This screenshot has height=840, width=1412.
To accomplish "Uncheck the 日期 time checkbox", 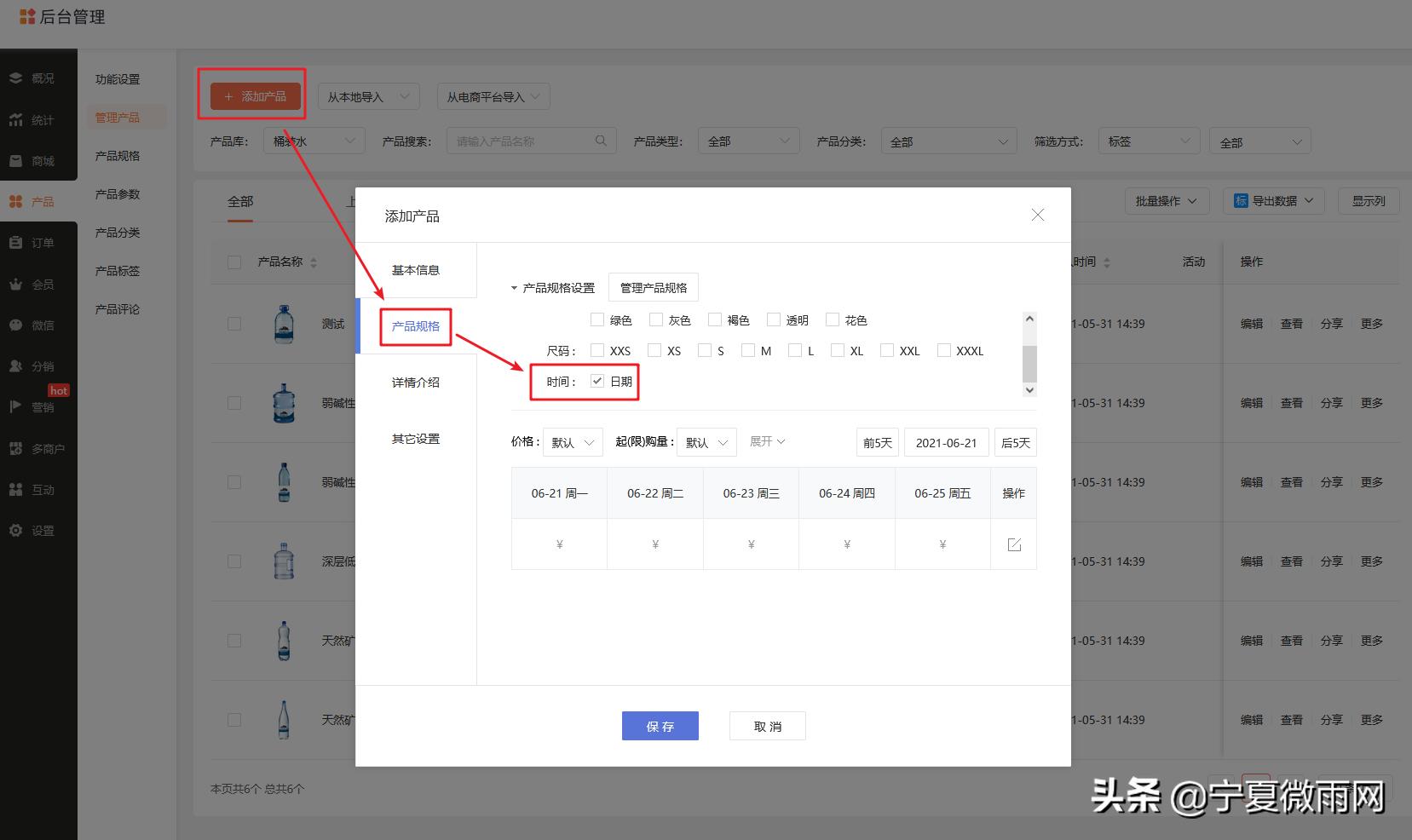I will point(597,382).
